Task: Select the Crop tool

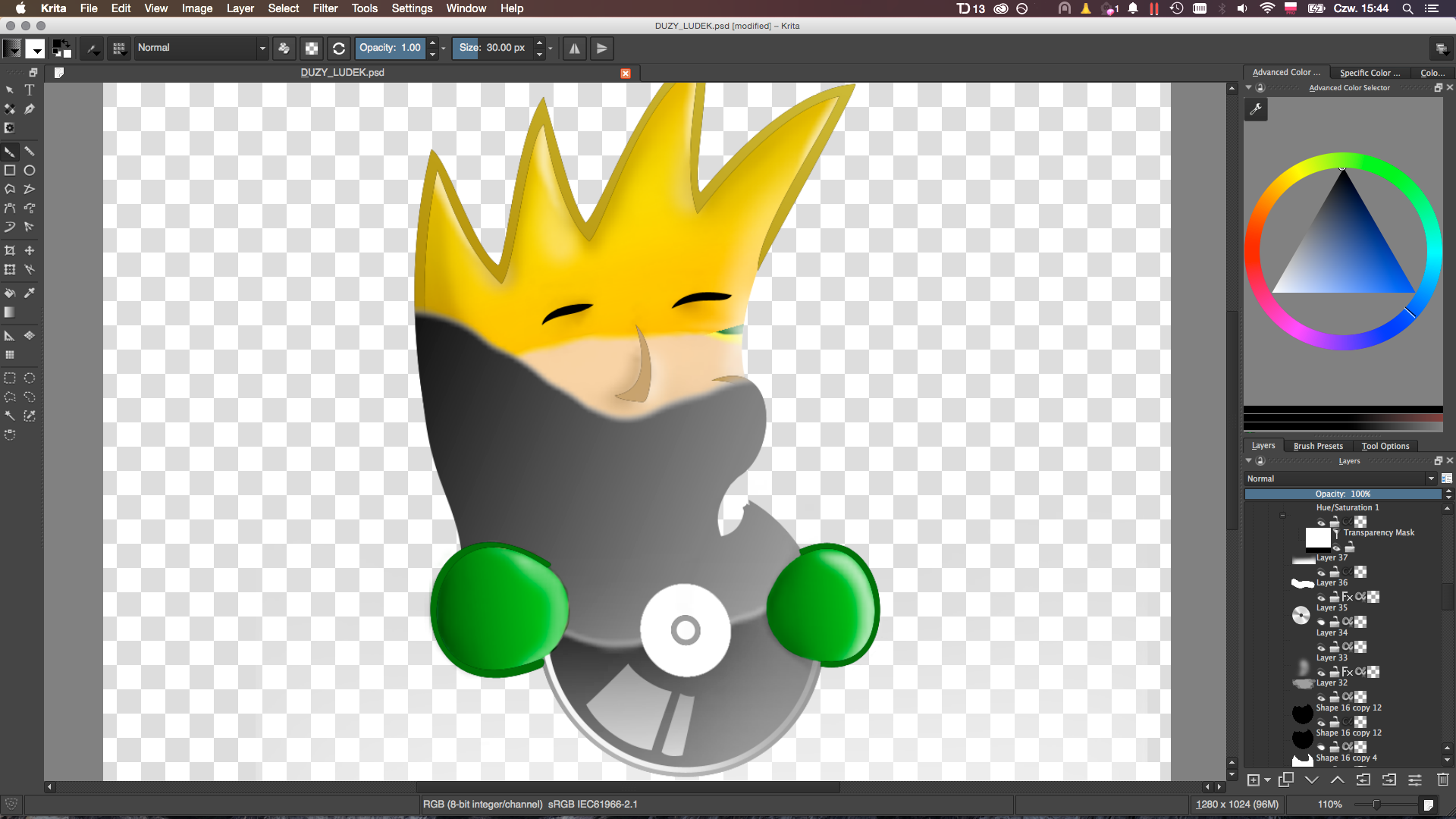Action: coord(10,250)
